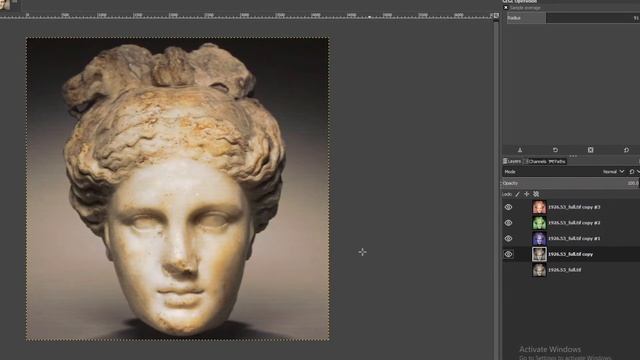Viewport: 640px width, 360px height.
Task: Hide the 'copy #3' layer via eye icon
Action: coord(508,207)
